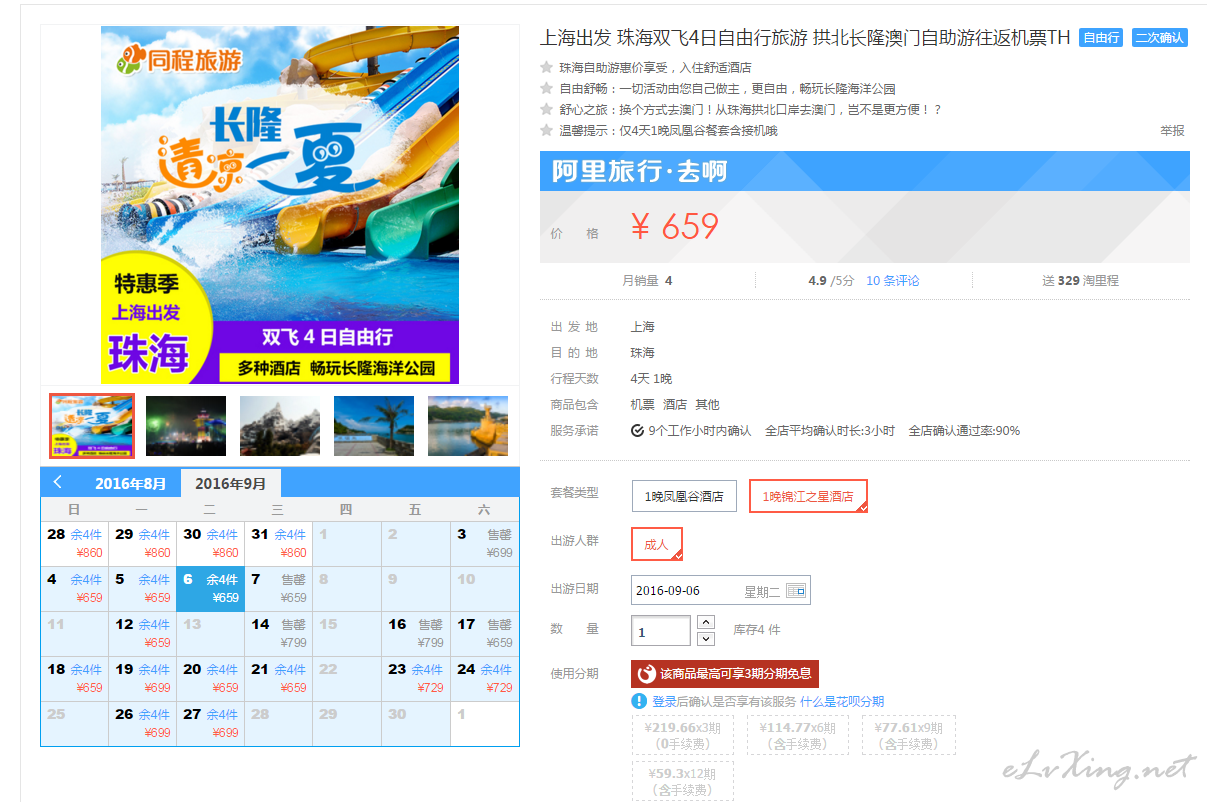Click the quantity input box

(x=661, y=631)
